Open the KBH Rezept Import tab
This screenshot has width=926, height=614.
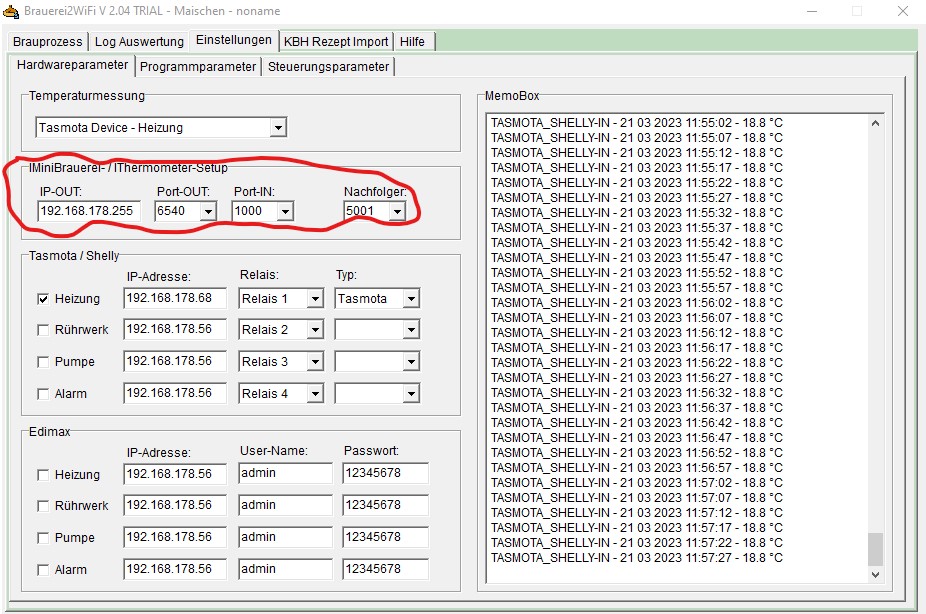point(336,42)
